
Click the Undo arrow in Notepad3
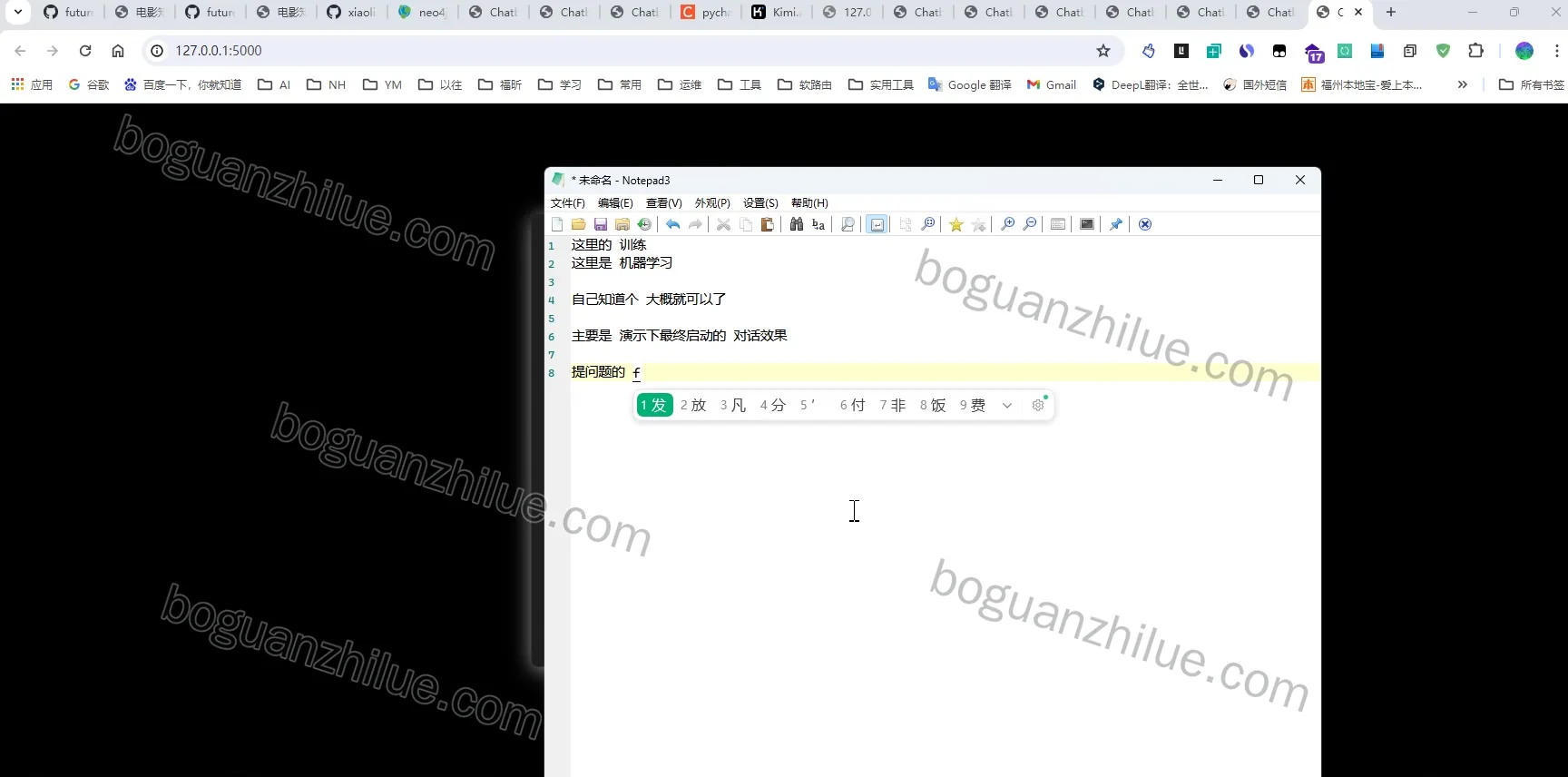click(x=672, y=224)
